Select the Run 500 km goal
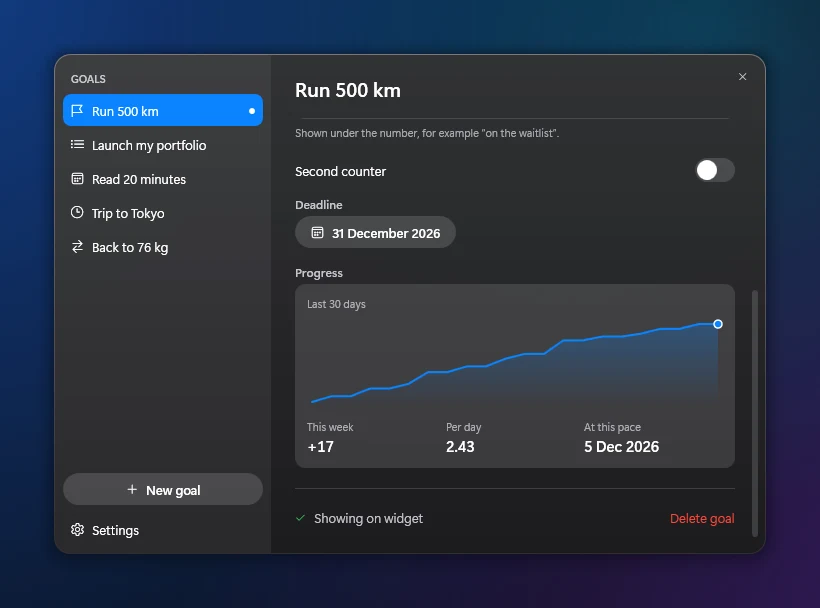The height and width of the screenshot is (608, 820). (x=163, y=110)
